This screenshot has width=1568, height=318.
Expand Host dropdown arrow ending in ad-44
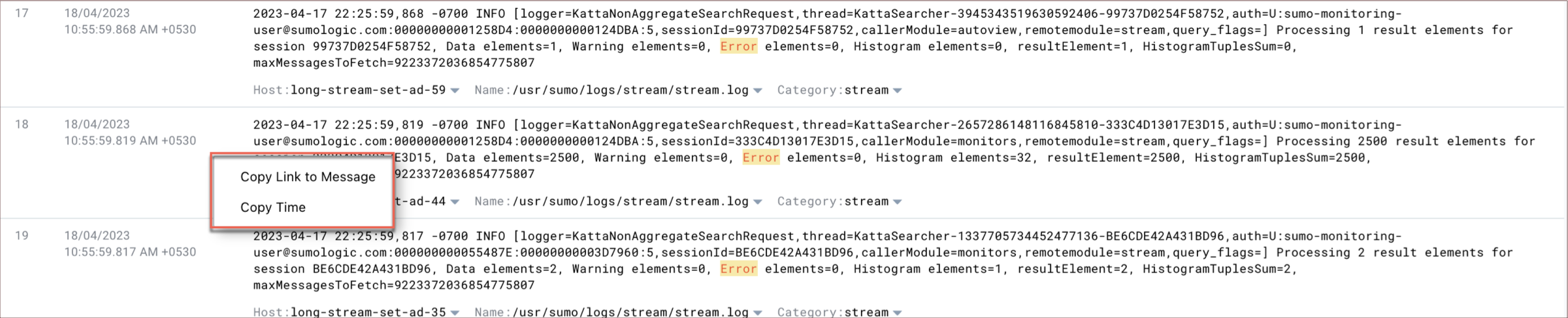tap(455, 202)
